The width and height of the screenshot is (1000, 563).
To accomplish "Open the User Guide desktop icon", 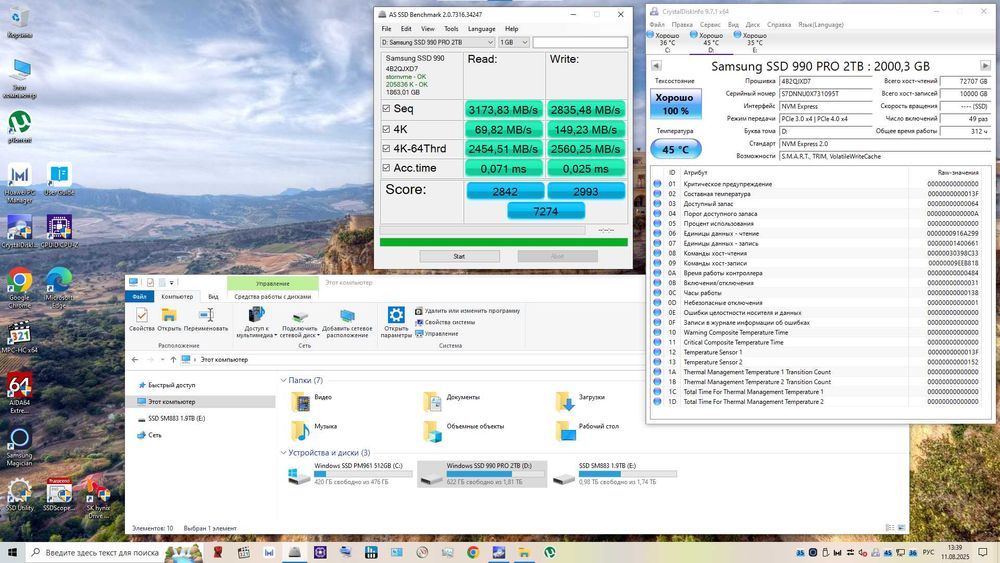I will (x=59, y=179).
